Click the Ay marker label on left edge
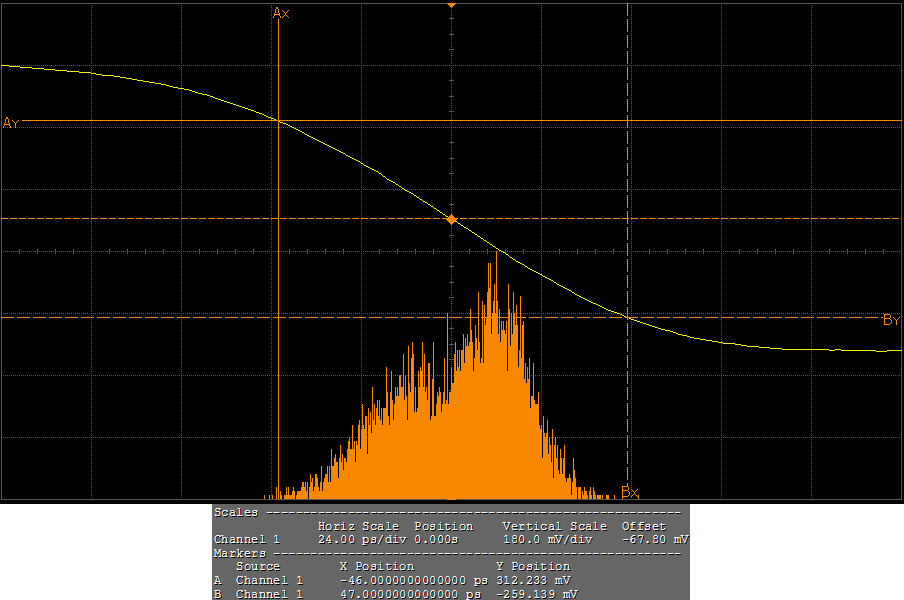 click(11, 123)
